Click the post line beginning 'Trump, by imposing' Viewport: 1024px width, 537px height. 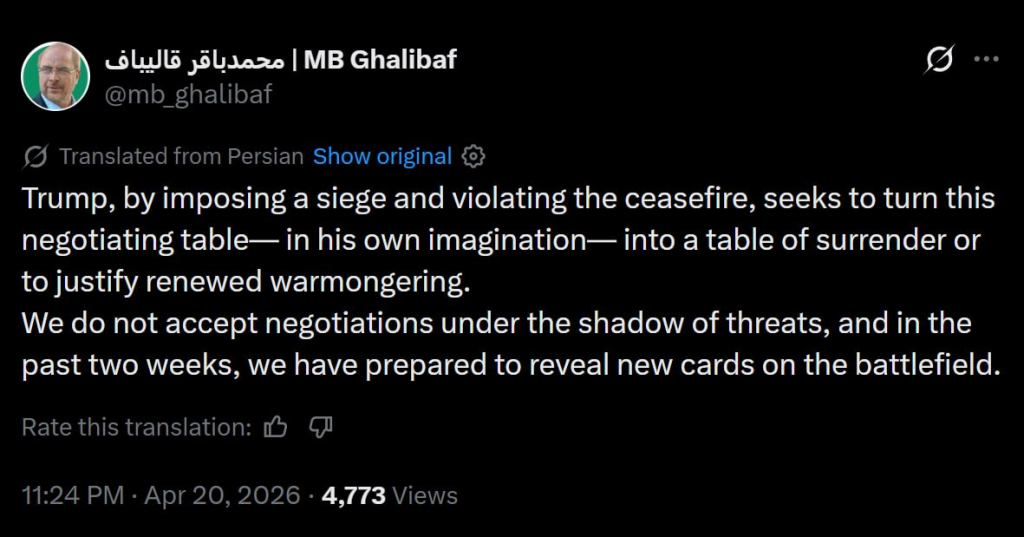[508, 198]
